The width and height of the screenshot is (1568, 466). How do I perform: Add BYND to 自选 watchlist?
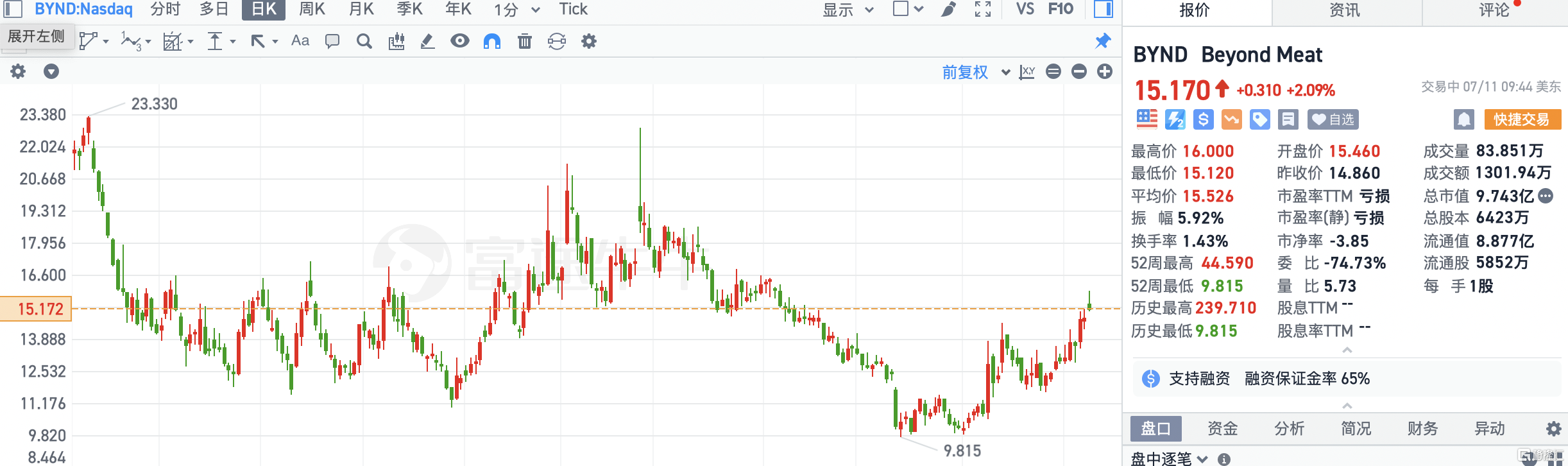click(x=1333, y=119)
